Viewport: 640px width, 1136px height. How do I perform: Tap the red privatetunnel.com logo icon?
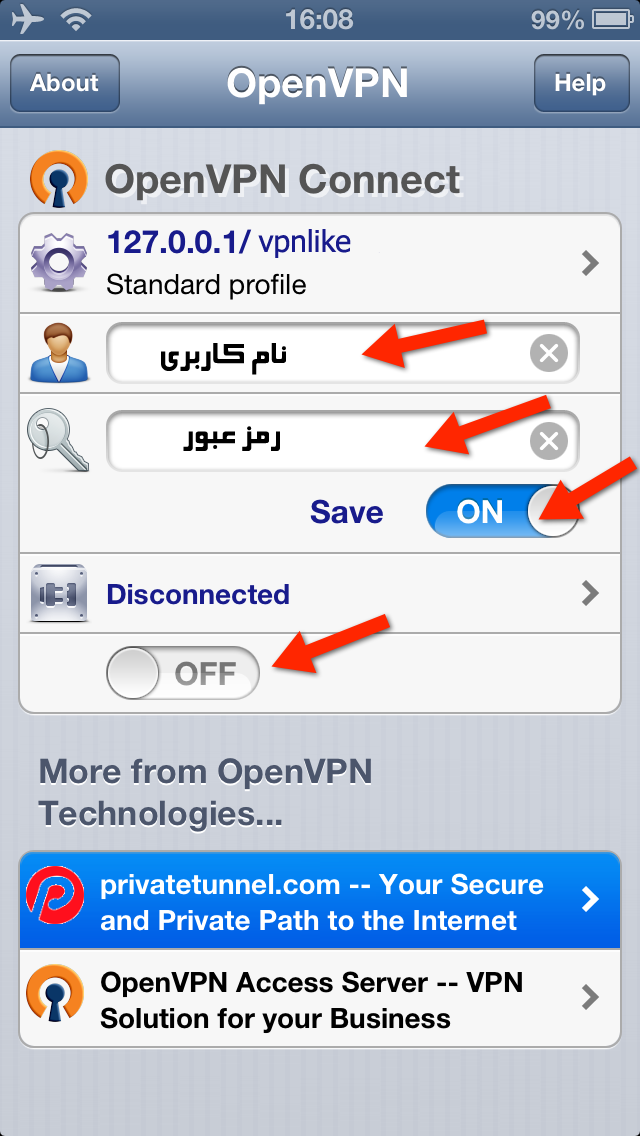coord(54,900)
